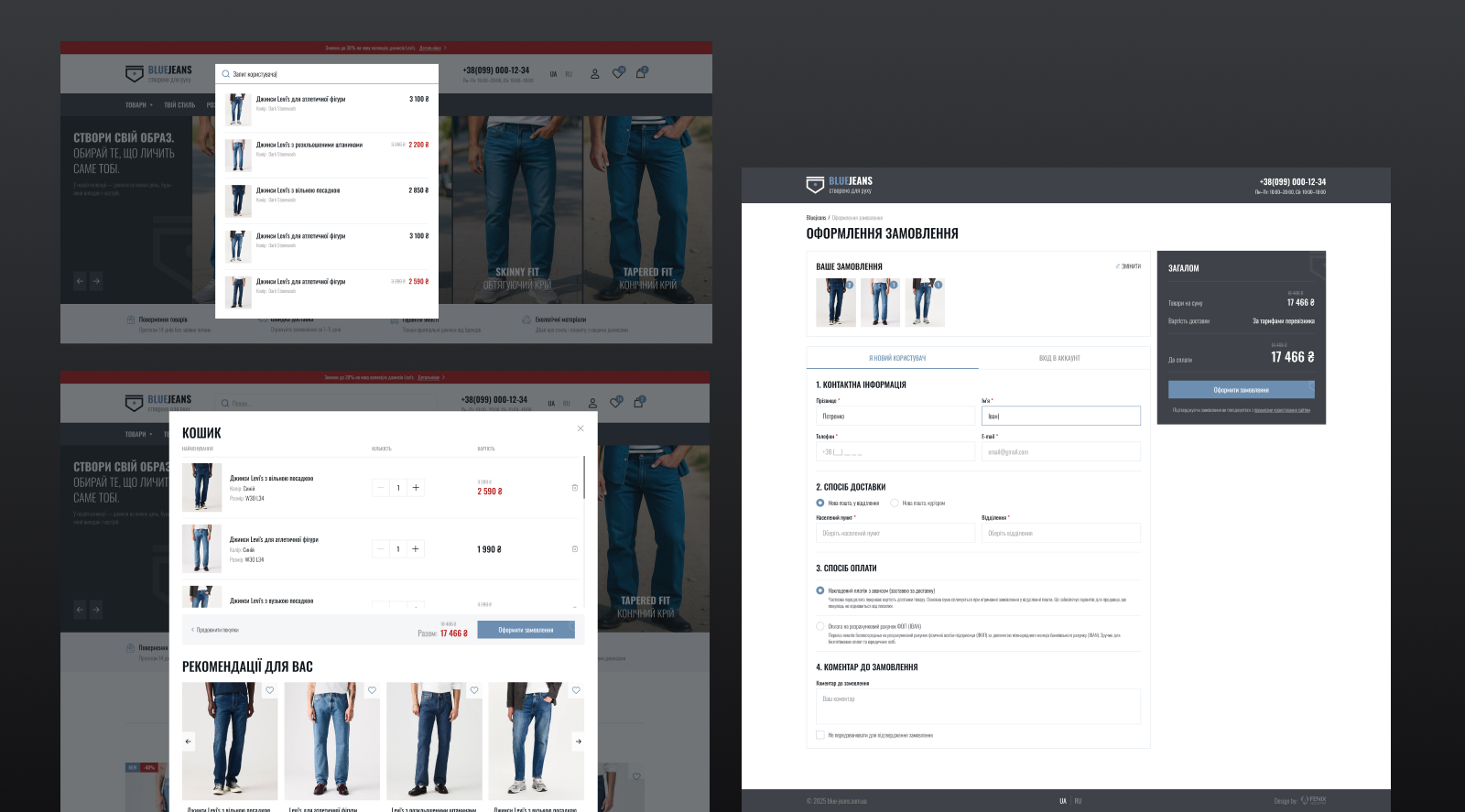This screenshot has width=1465, height=812.
Task: Click search field with Запит користувача text
Action: coord(327,74)
